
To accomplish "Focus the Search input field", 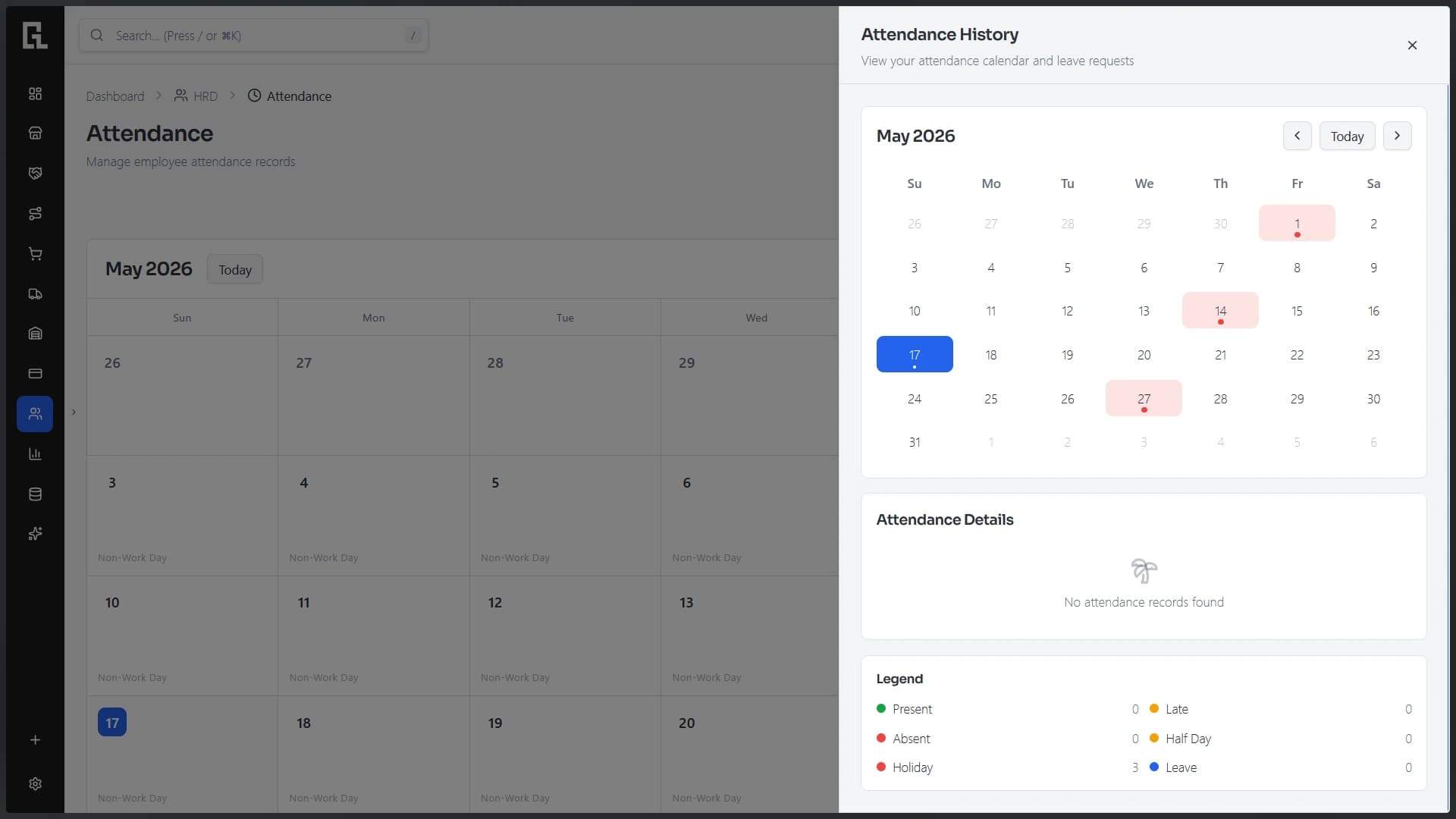I will (x=253, y=36).
